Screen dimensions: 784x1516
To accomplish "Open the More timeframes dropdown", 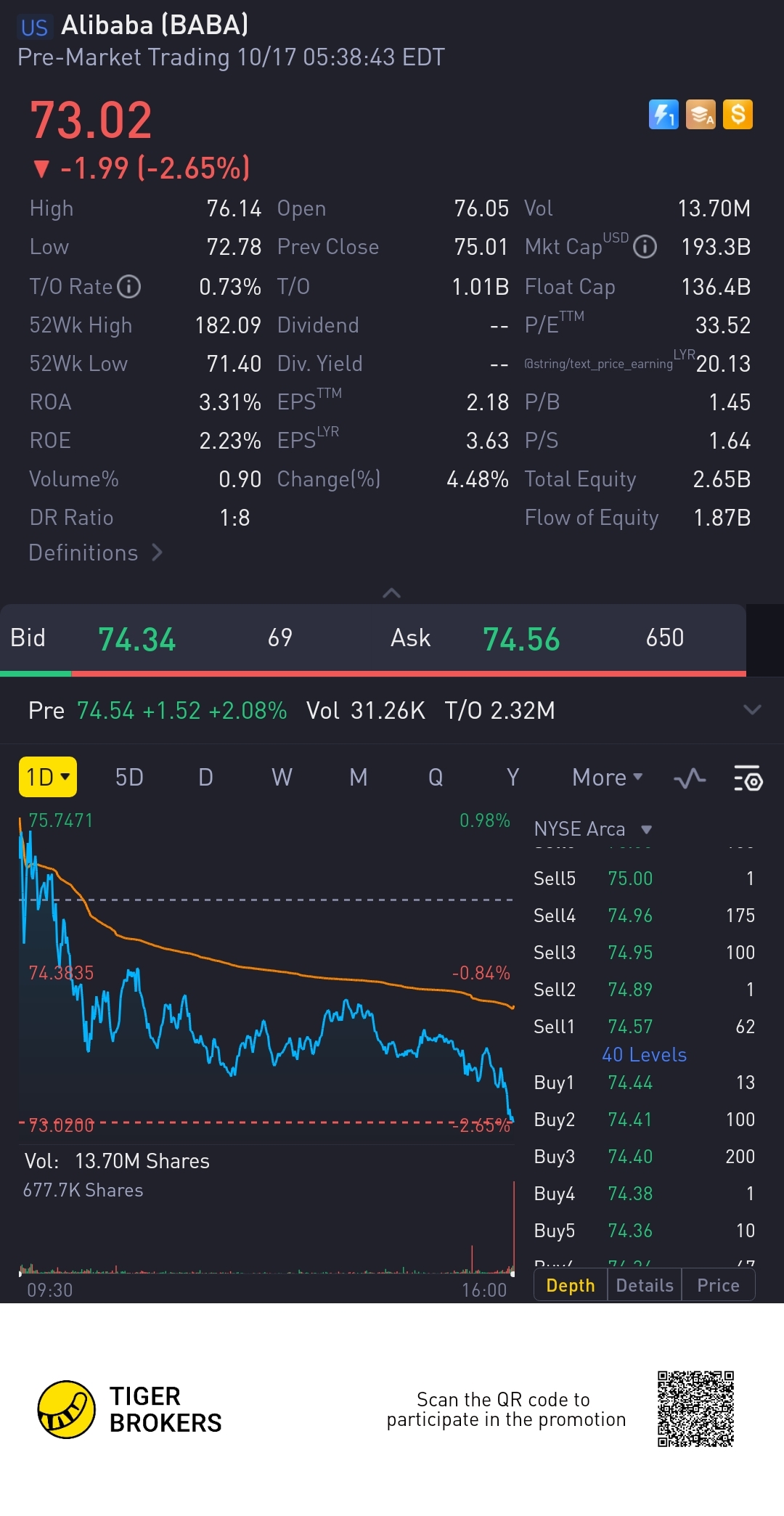I will pyautogui.click(x=607, y=778).
